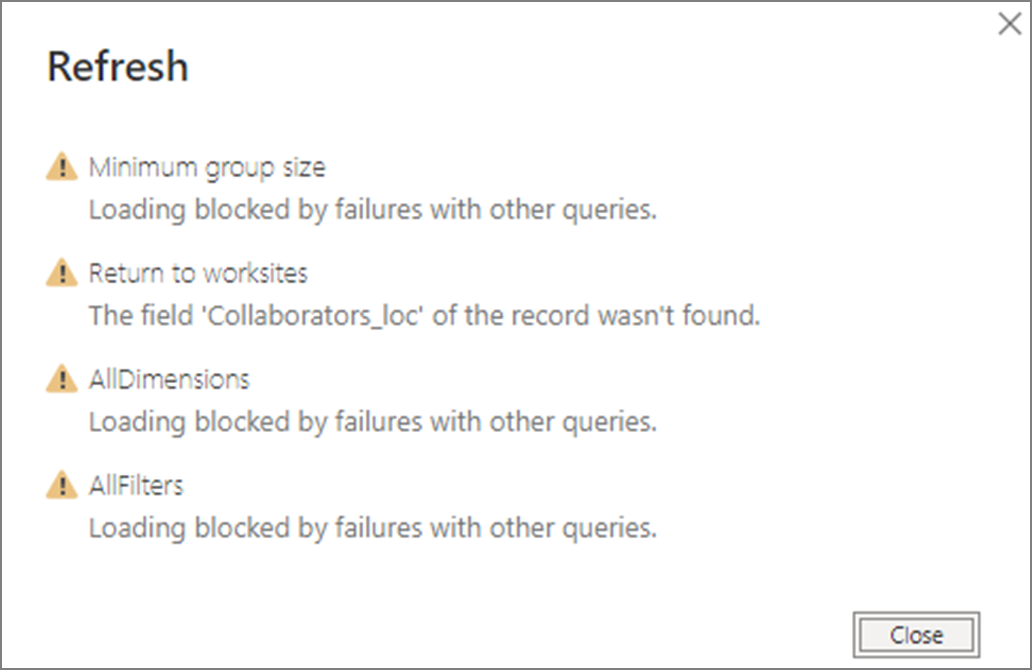This screenshot has height=670, width=1033.
Task: Select the AllFilters query entry
Action: pyautogui.click(x=136, y=485)
